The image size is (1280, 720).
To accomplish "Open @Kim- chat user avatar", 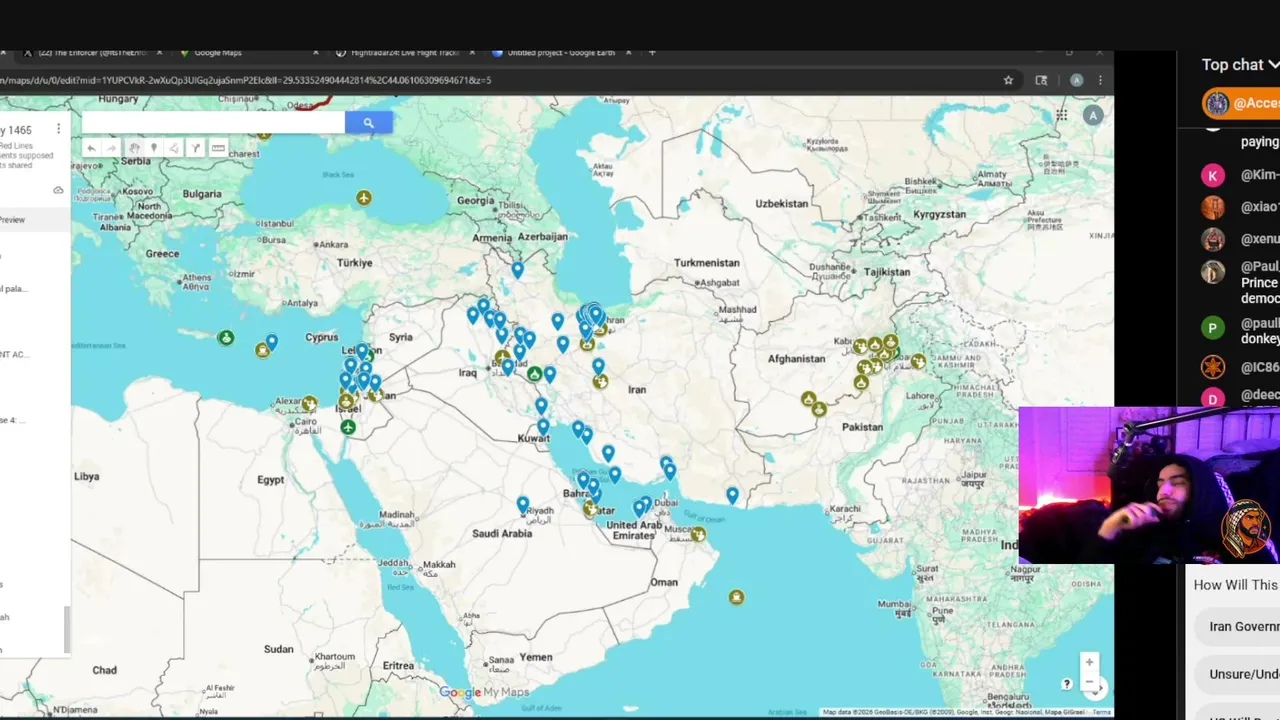I will point(1213,175).
